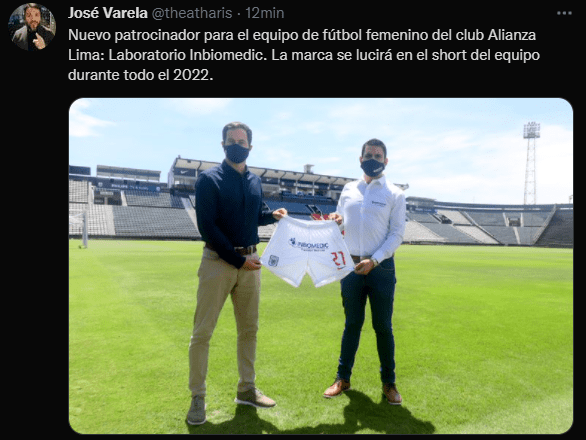The image size is (586, 440).
Task: Click the 12min tweet timestamp
Action: [x=265, y=13]
